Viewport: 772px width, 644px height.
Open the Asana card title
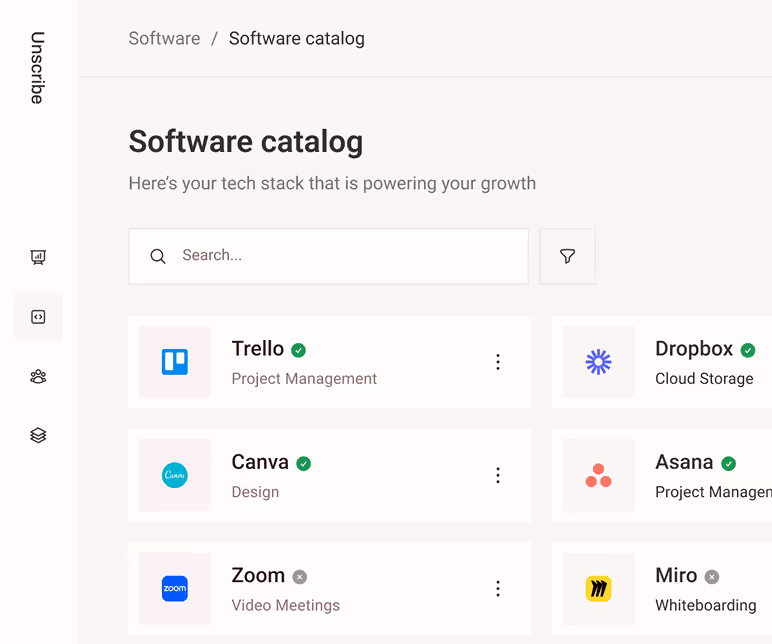[684, 462]
